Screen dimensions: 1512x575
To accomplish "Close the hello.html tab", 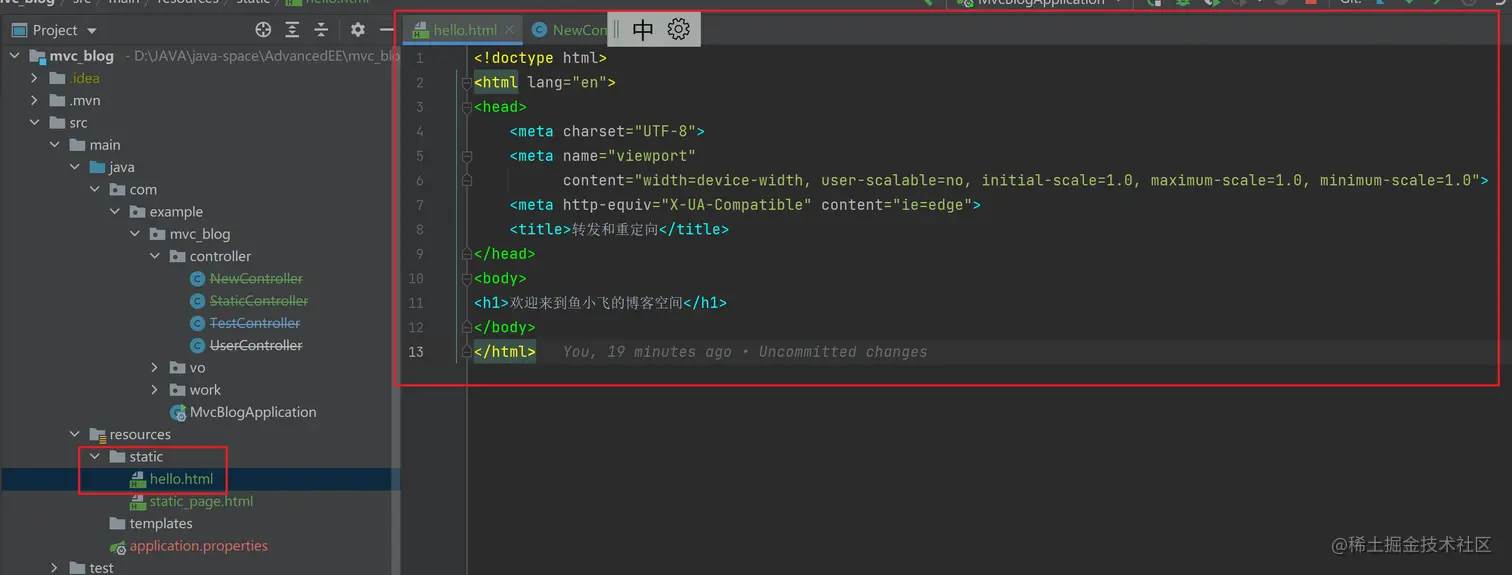I will click(510, 30).
